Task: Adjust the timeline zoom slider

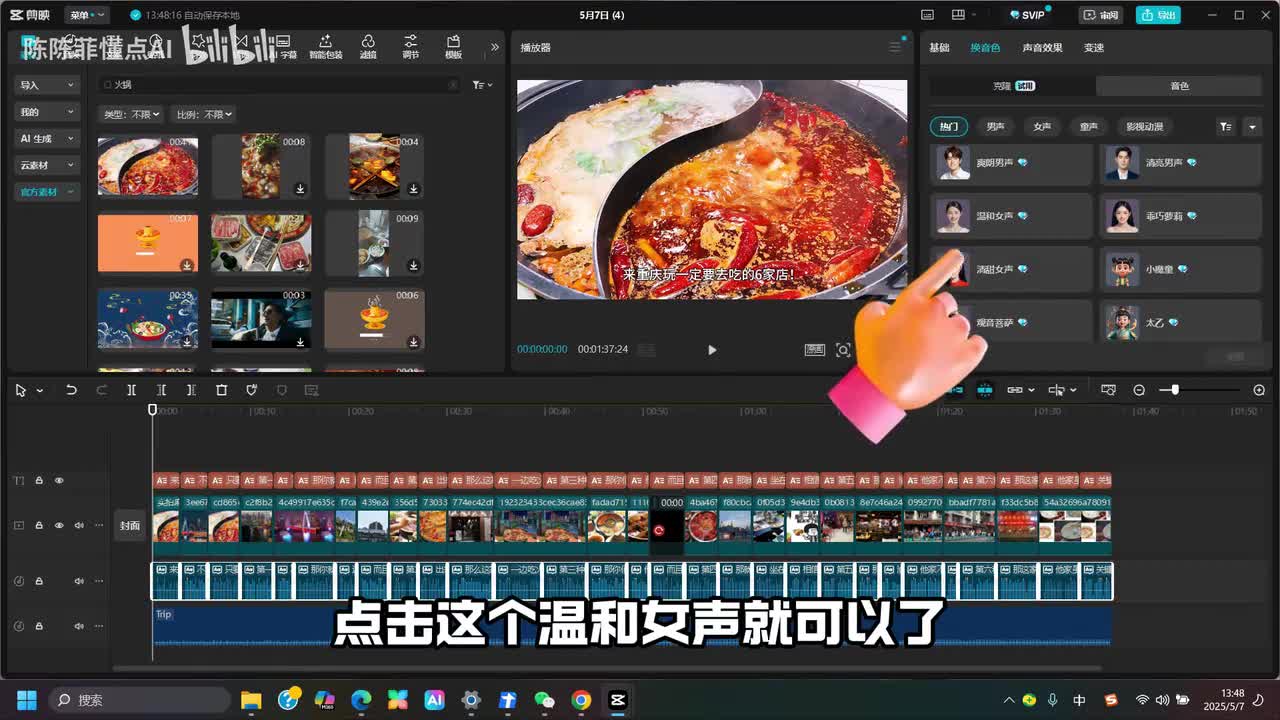Action: [1175, 390]
